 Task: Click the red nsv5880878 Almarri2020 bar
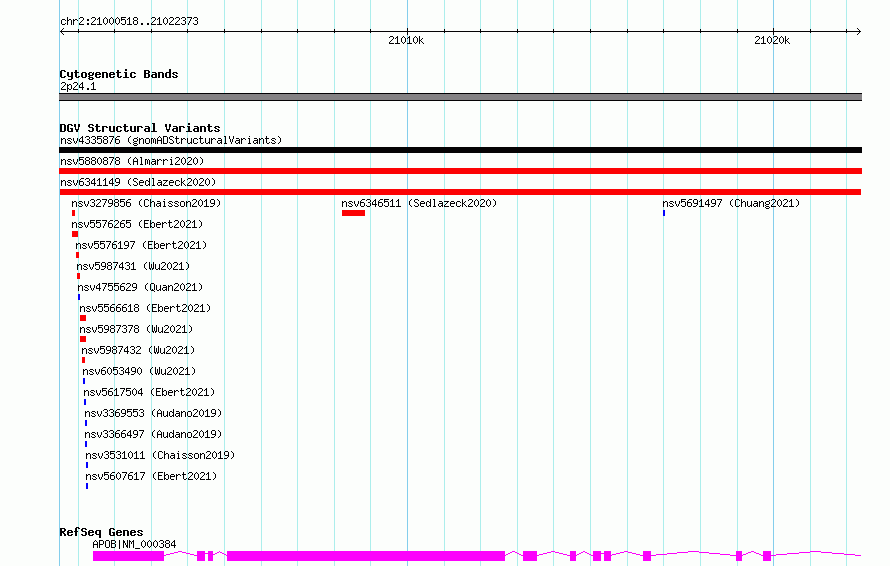(x=460, y=171)
